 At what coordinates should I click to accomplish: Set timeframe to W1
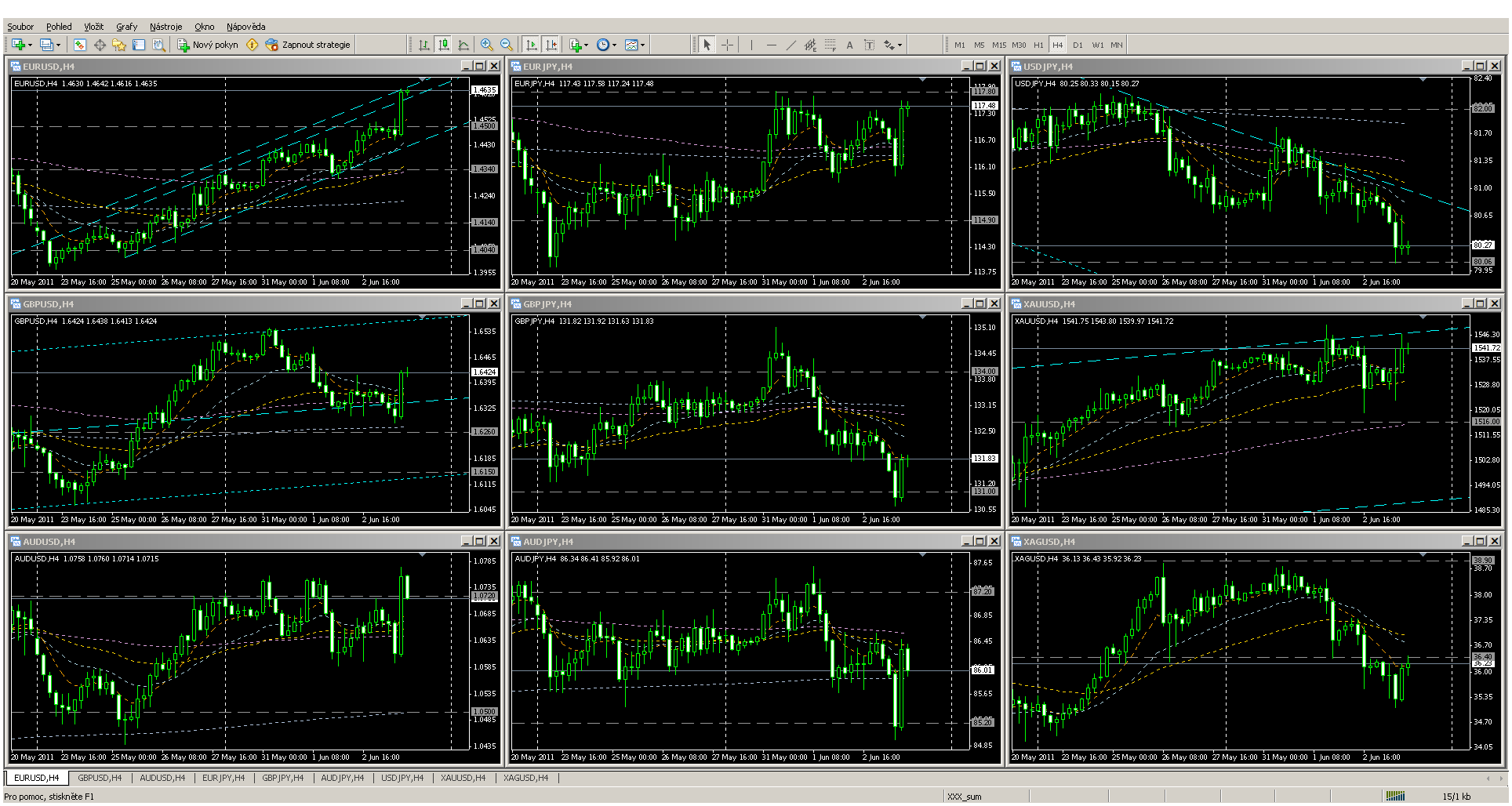pyautogui.click(x=1097, y=45)
